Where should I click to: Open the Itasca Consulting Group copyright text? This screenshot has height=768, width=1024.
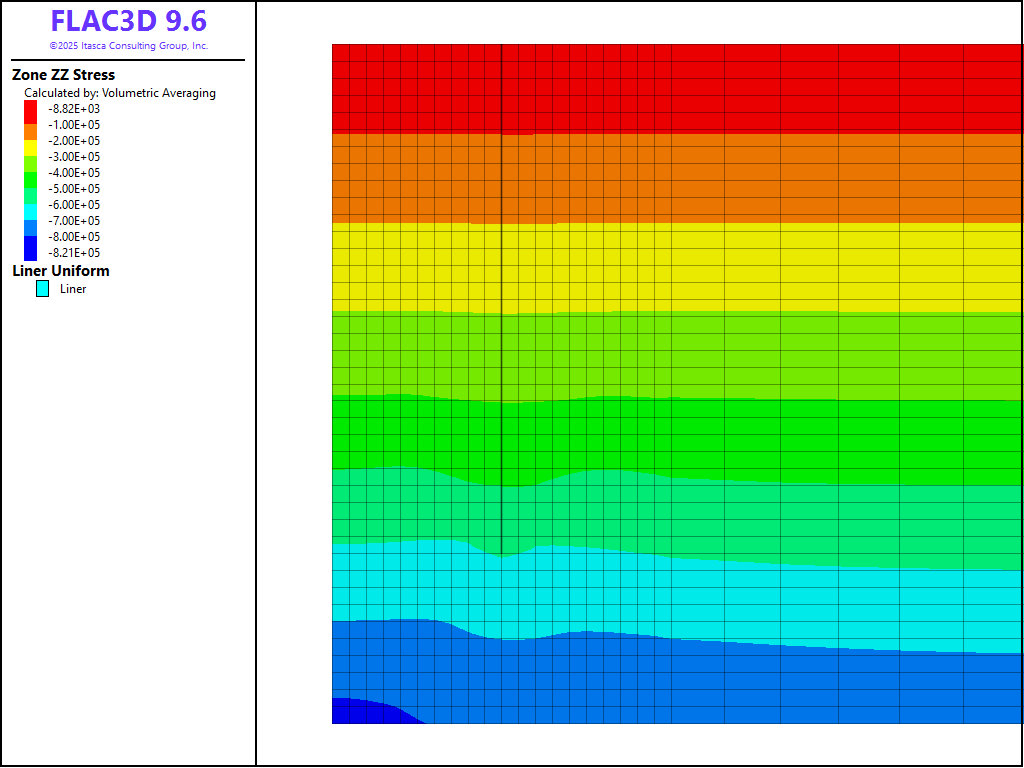pyautogui.click(x=128, y=46)
